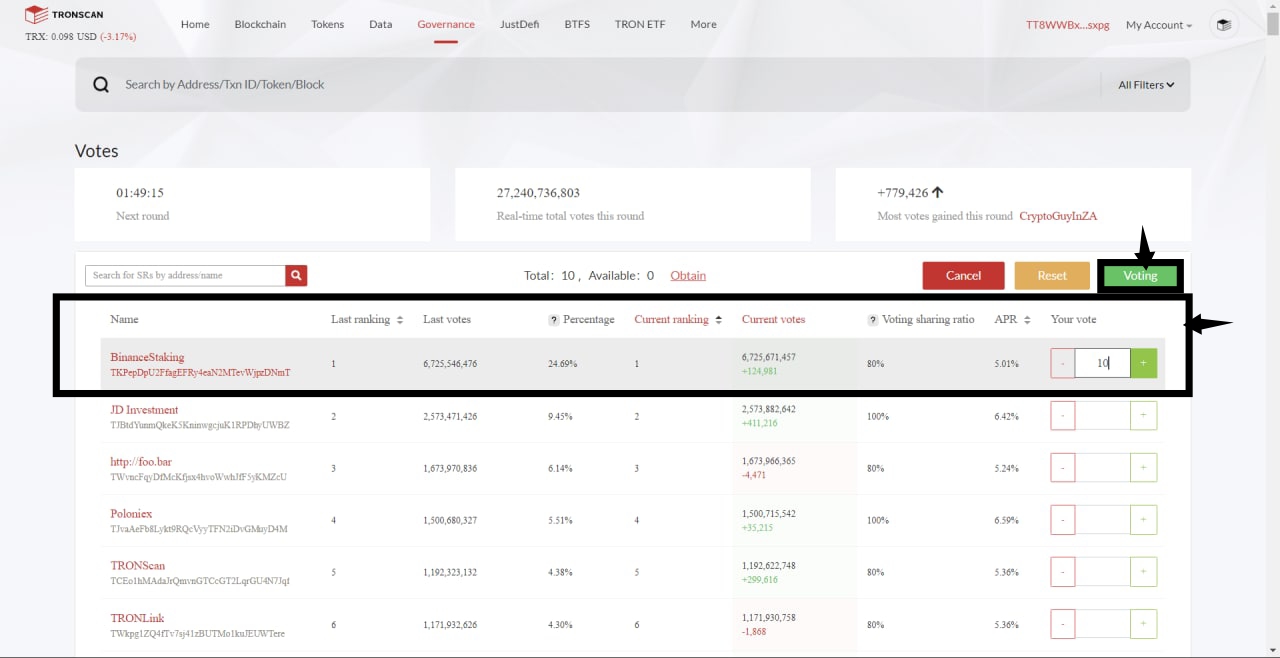The height and width of the screenshot is (658, 1280).
Task: Click TRONLink vote input field
Action: pos(1103,624)
